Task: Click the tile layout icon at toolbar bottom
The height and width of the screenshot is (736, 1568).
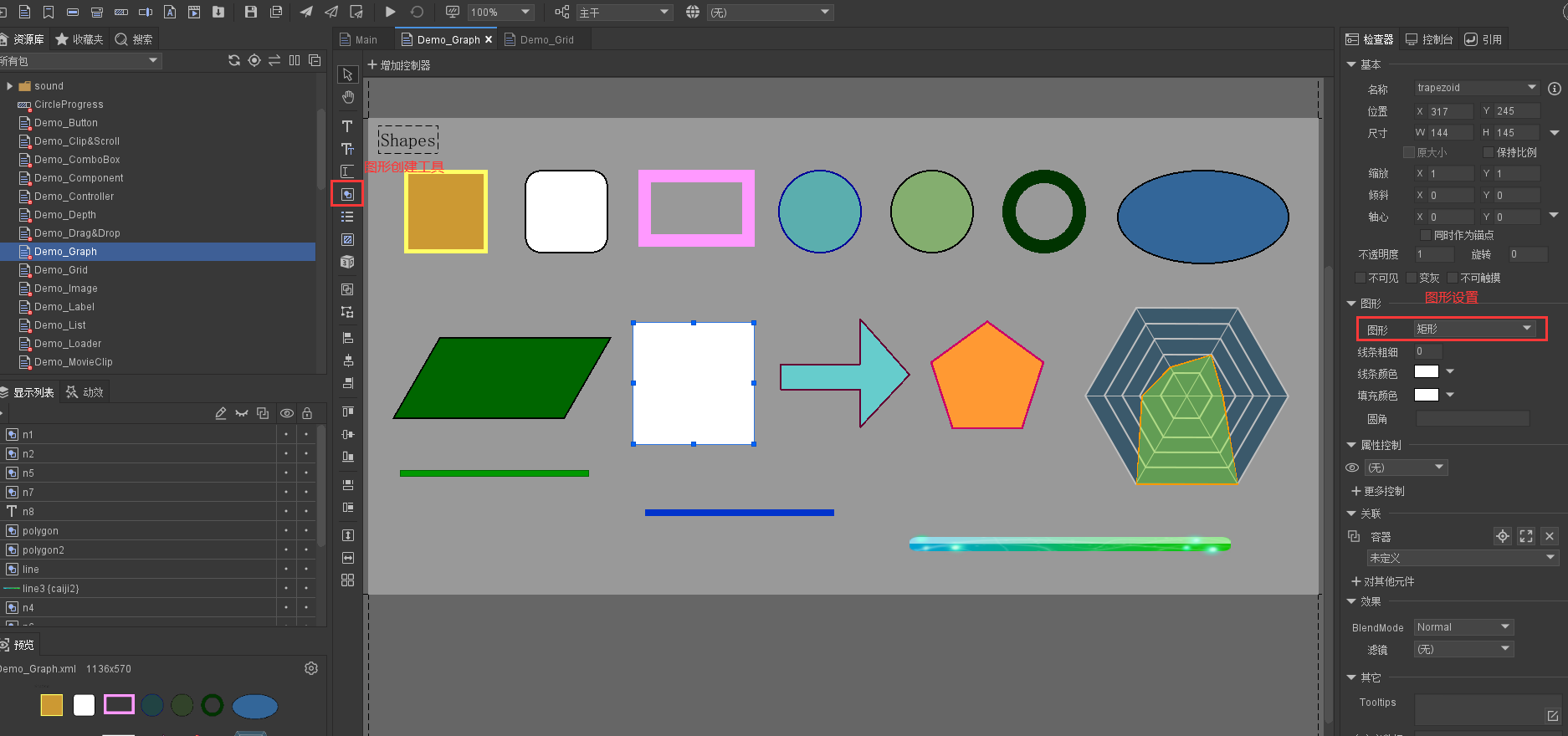Action: click(x=347, y=580)
